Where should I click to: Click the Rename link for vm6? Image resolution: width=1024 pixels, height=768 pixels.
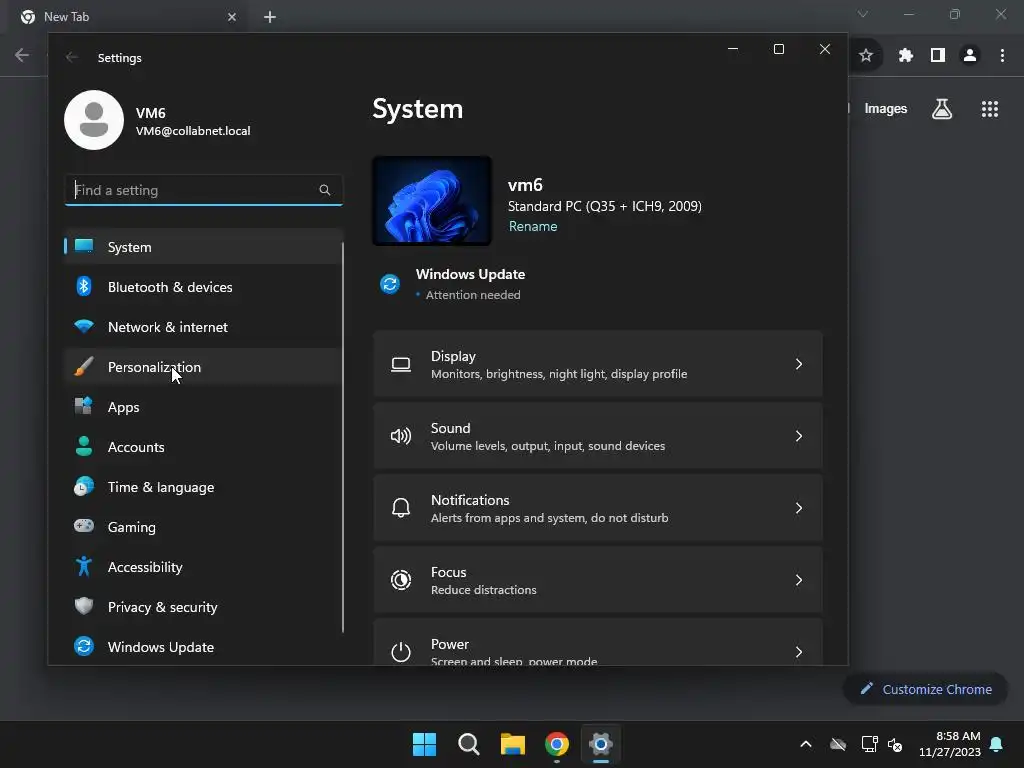[533, 227]
